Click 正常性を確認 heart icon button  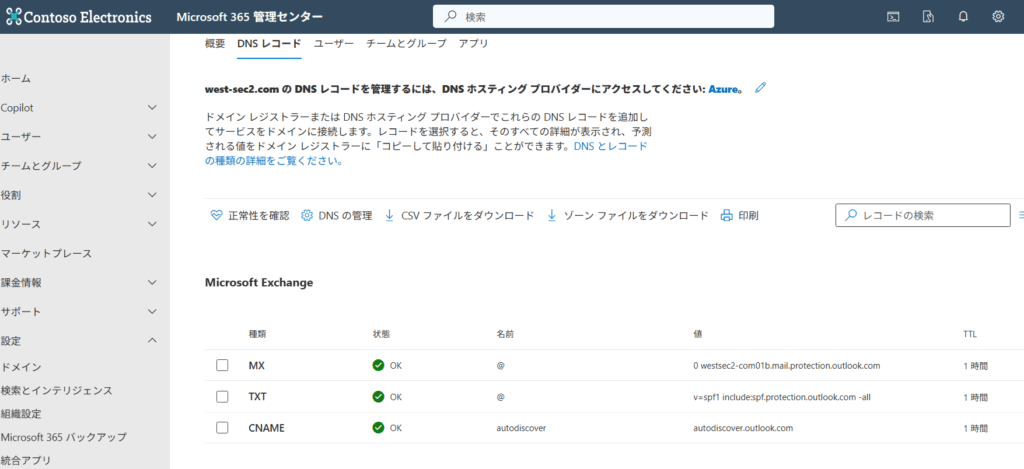(250, 216)
